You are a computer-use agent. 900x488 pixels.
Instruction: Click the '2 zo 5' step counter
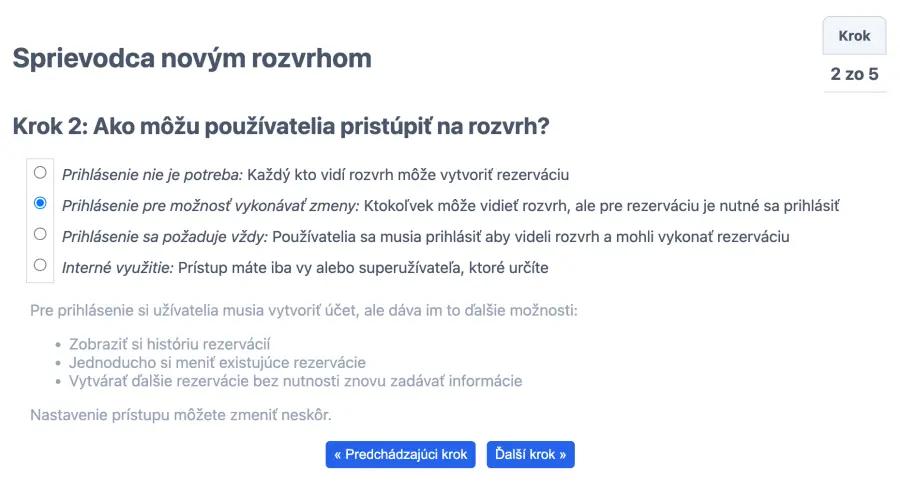(854, 74)
